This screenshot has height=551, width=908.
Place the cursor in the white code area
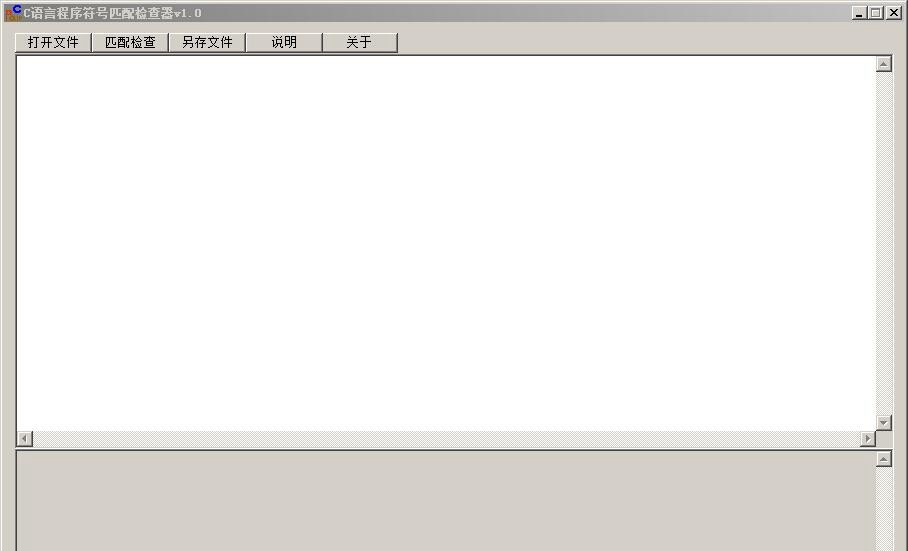(446, 243)
